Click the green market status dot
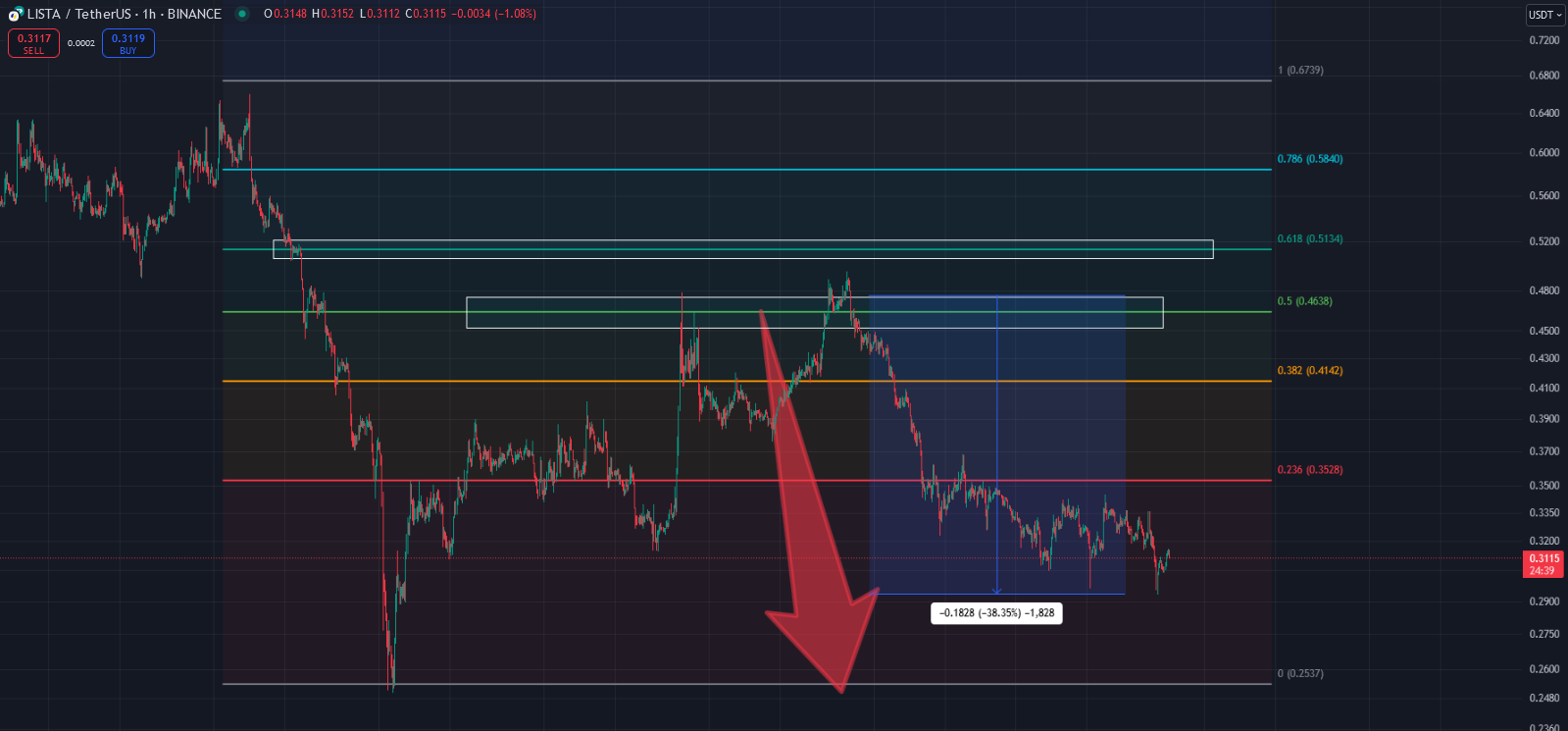This screenshot has height=731, width=1568. [x=242, y=14]
